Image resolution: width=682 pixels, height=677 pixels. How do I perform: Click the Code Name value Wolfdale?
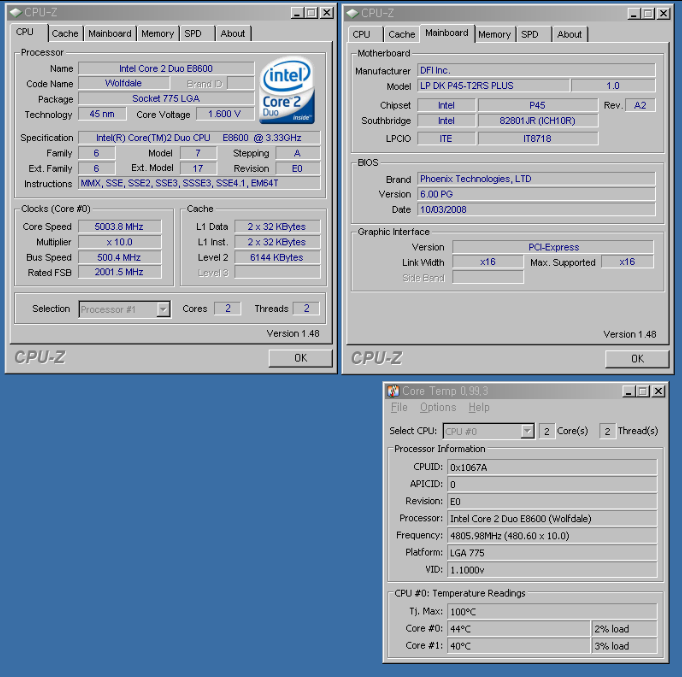coord(124,83)
